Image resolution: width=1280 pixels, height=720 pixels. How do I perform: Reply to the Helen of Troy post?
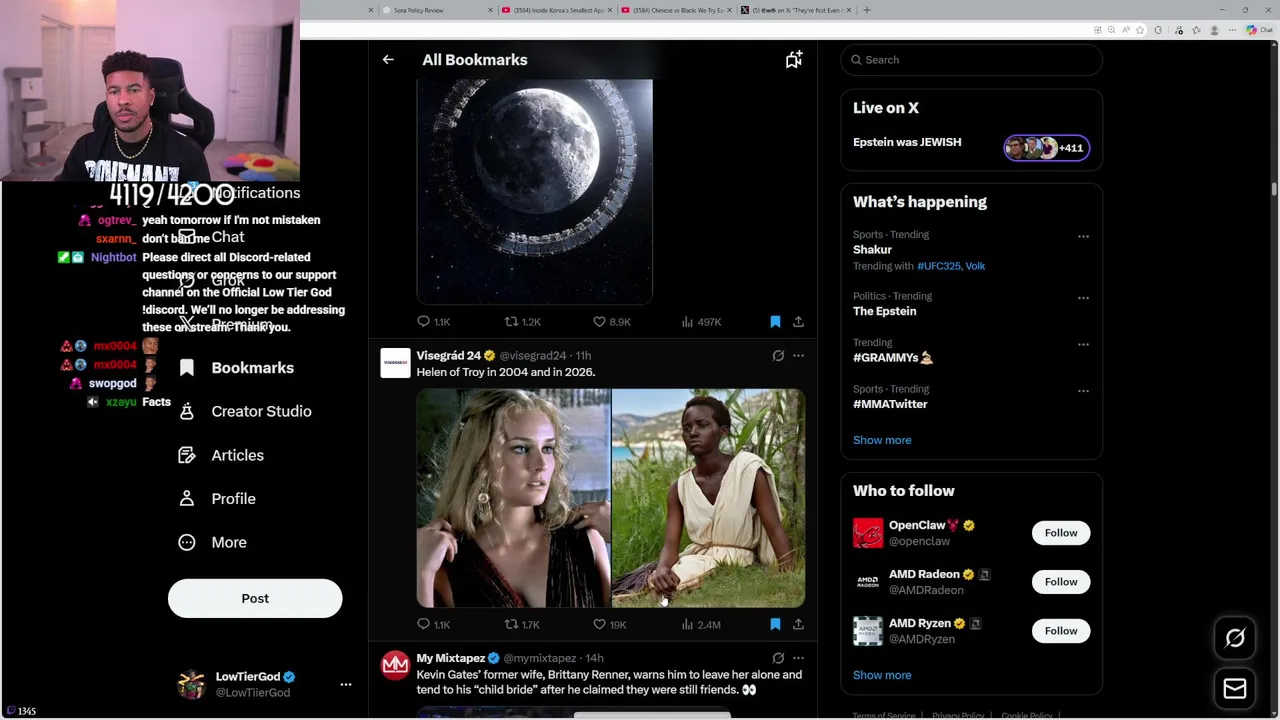434,624
